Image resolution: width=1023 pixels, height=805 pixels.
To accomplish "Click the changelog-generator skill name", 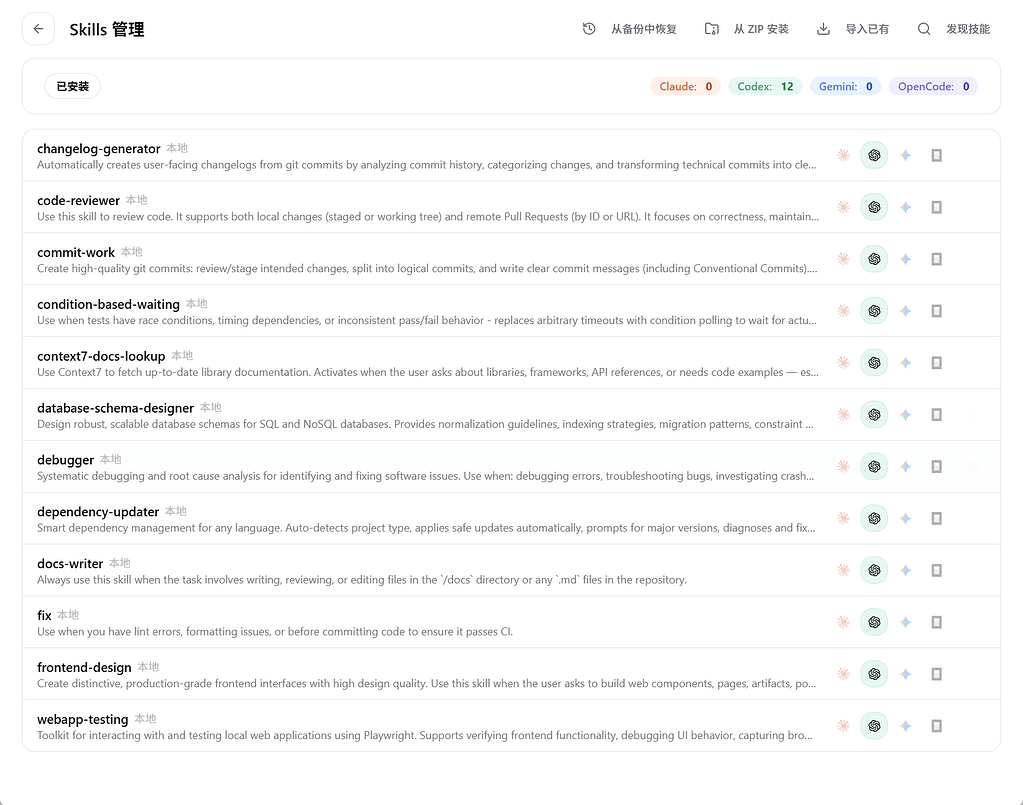I will [99, 149].
